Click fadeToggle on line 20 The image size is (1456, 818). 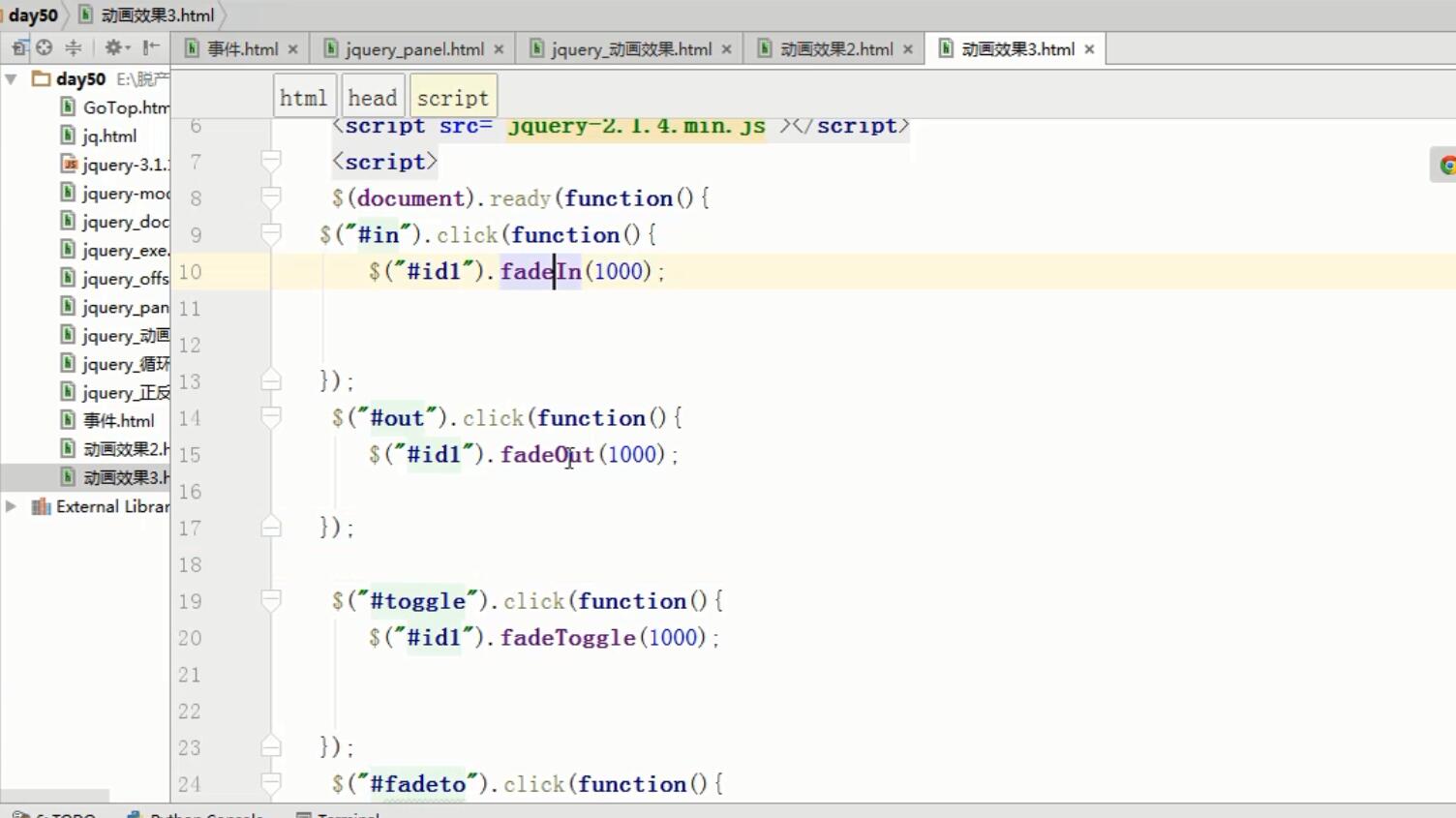click(x=568, y=637)
